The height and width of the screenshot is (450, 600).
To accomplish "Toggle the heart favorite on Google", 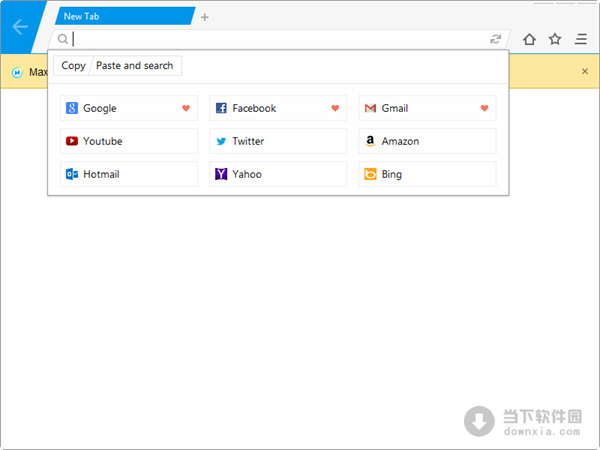I will tap(186, 108).
